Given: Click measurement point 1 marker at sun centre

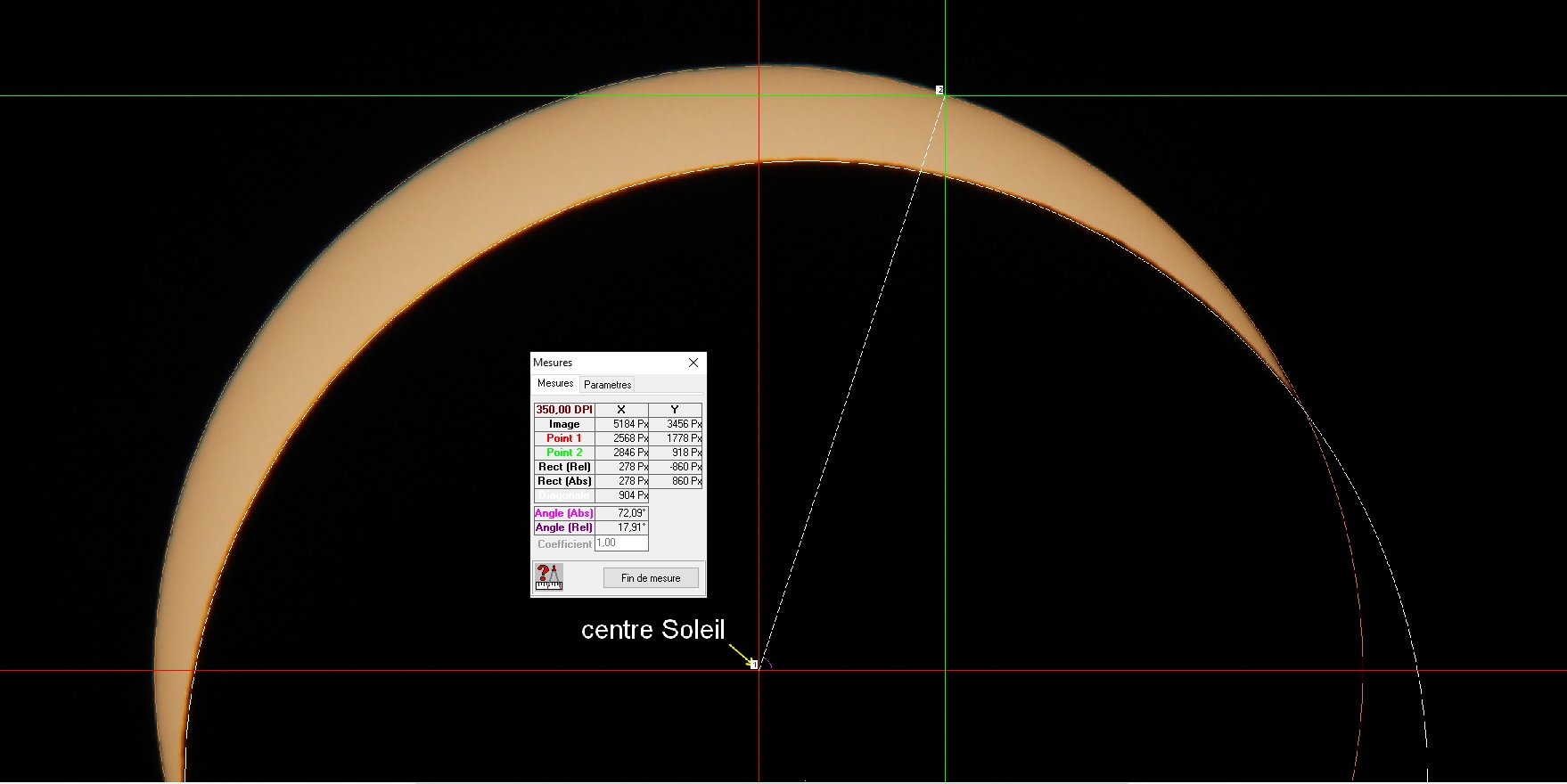Looking at the screenshot, I should [754, 665].
